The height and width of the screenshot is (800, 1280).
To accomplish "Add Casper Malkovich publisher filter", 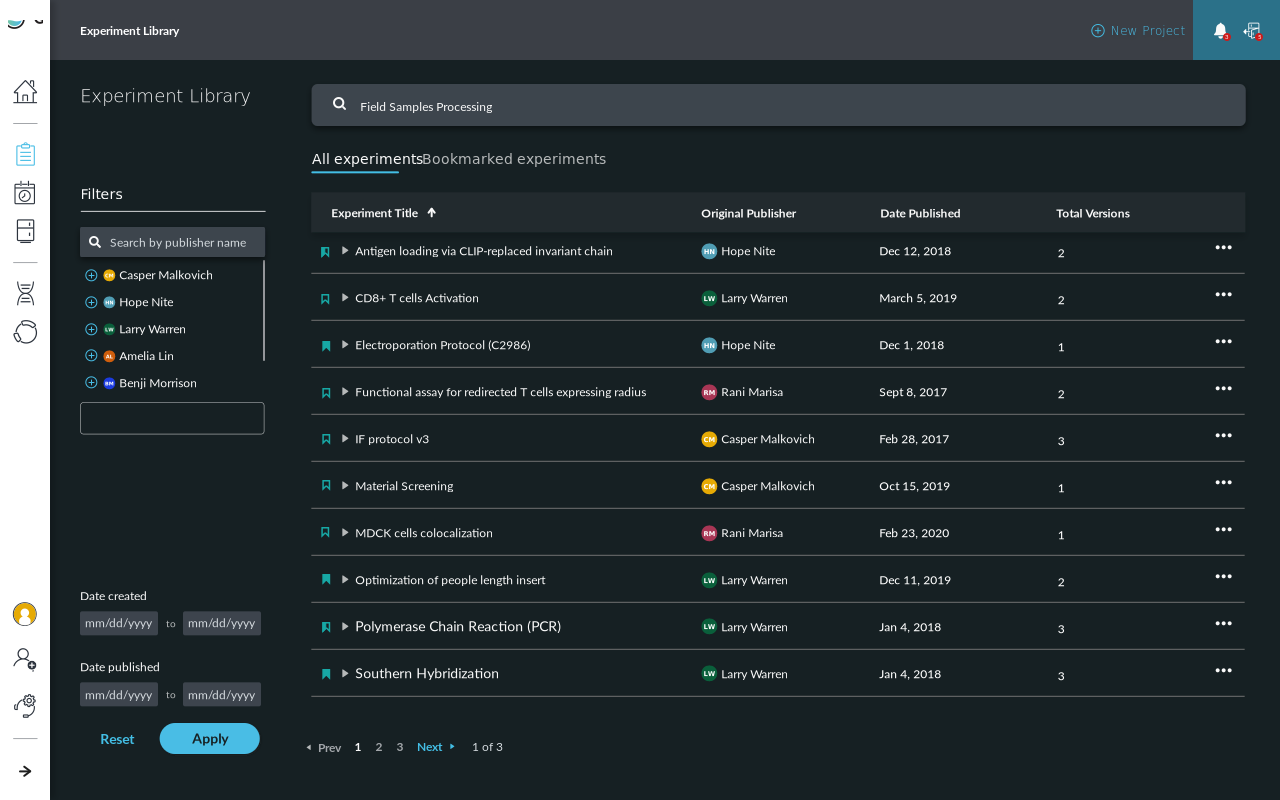I will [91, 275].
